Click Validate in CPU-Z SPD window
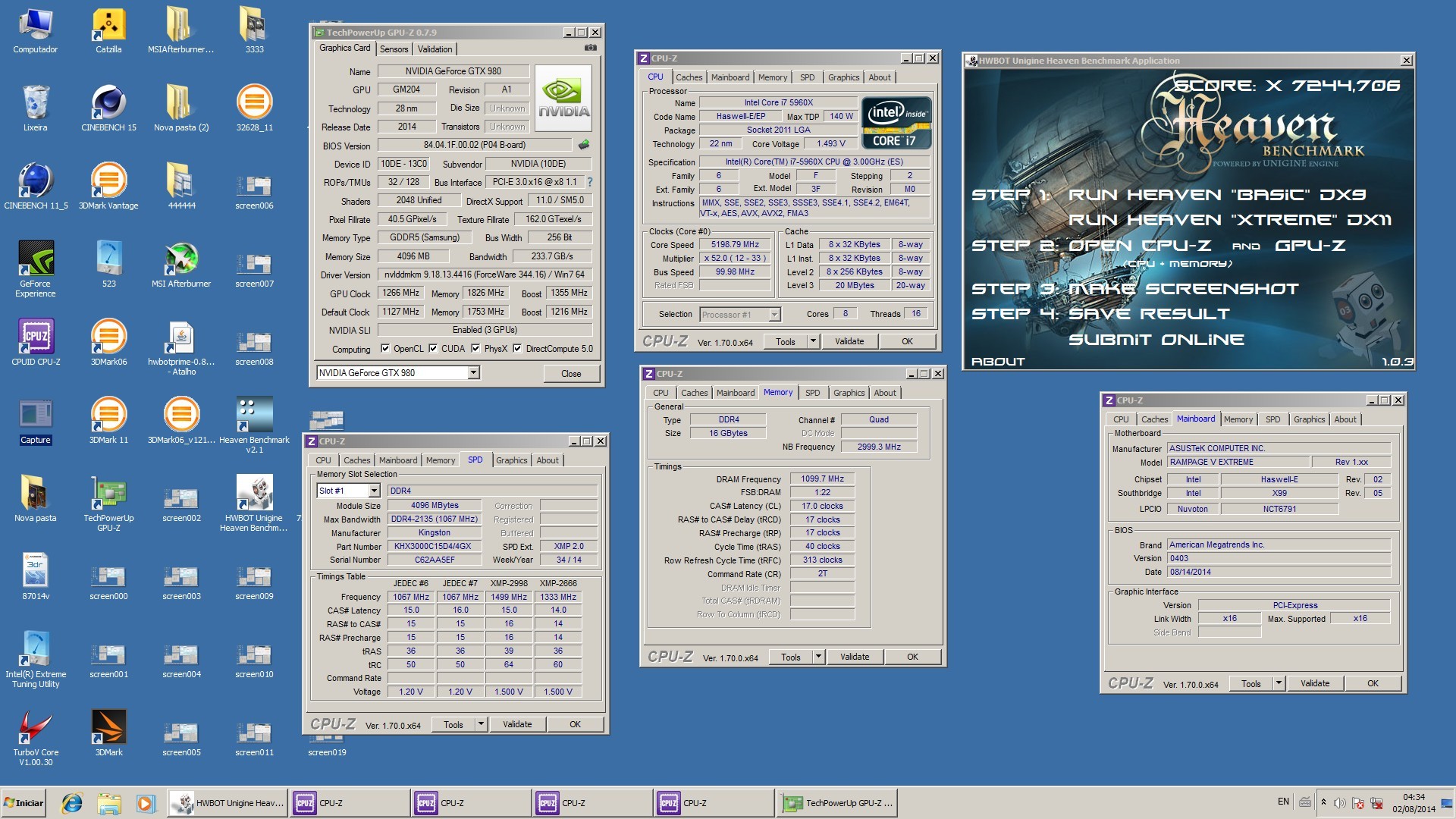Image resolution: width=1456 pixels, height=819 pixels. tap(517, 724)
